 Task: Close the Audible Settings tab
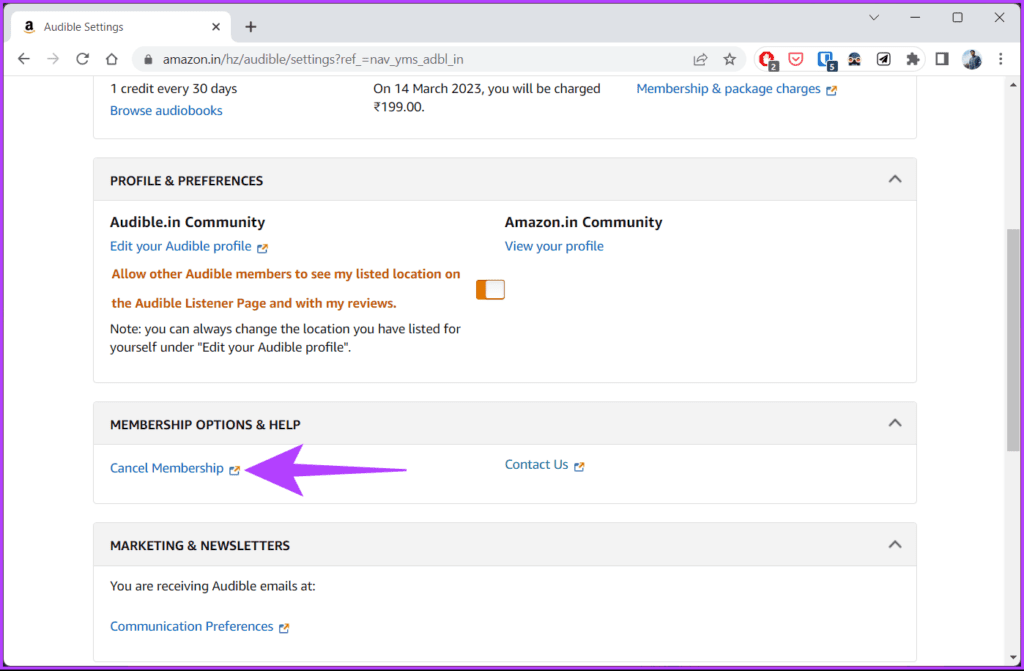pyautogui.click(x=216, y=27)
